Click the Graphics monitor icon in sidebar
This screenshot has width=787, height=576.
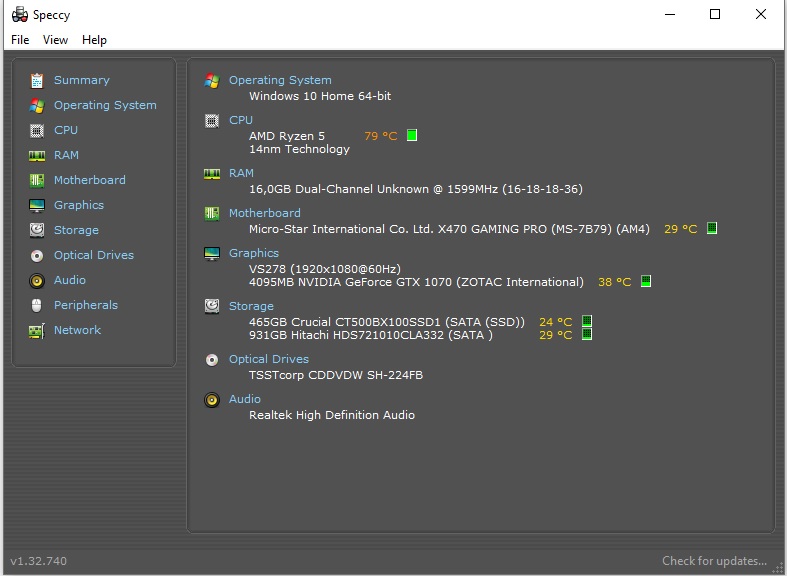click(37, 205)
